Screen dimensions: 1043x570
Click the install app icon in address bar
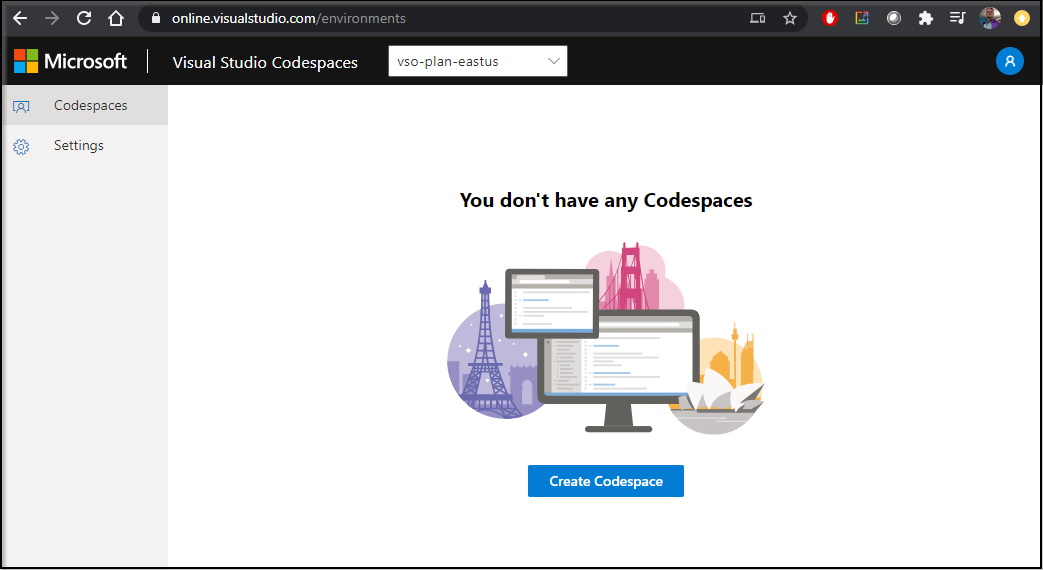[758, 18]
